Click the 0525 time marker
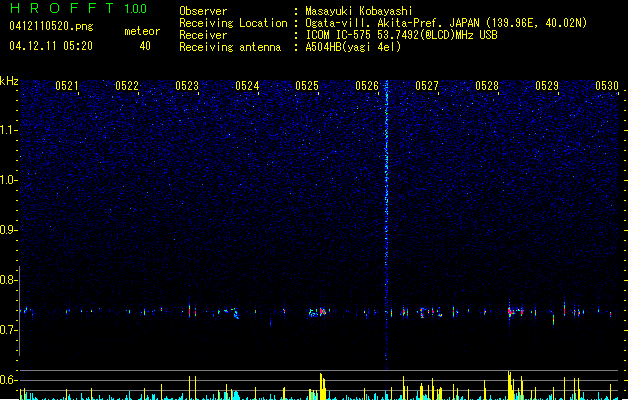 307,86
